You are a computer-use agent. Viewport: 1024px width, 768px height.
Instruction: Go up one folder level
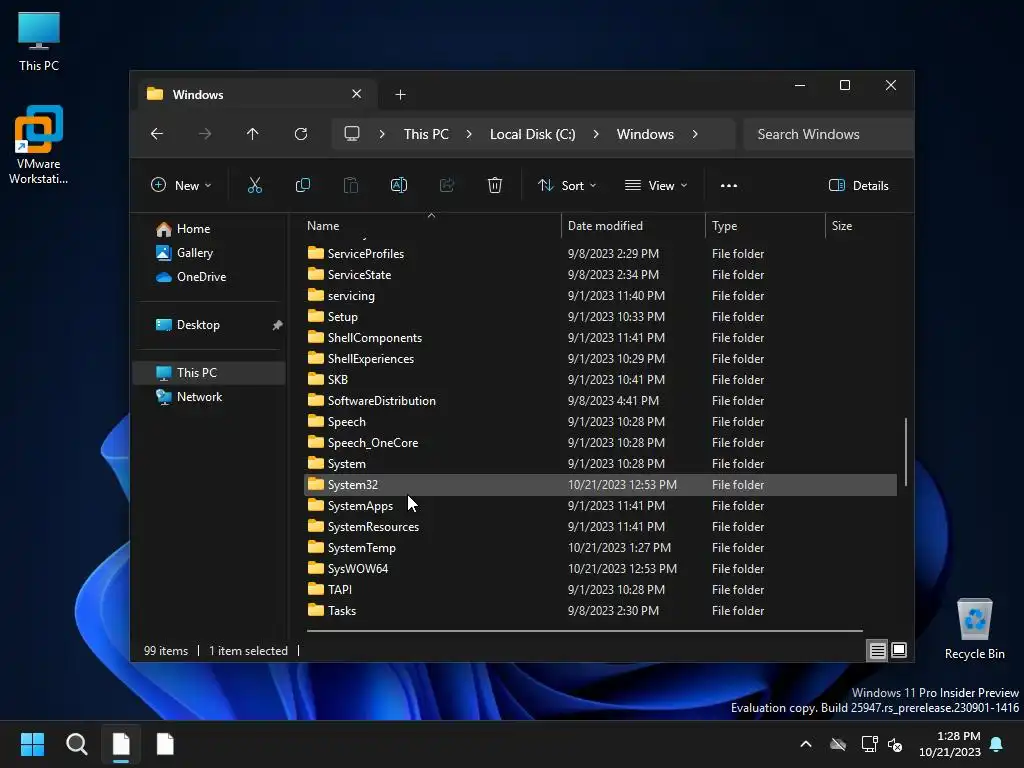[x=253, y=134]
